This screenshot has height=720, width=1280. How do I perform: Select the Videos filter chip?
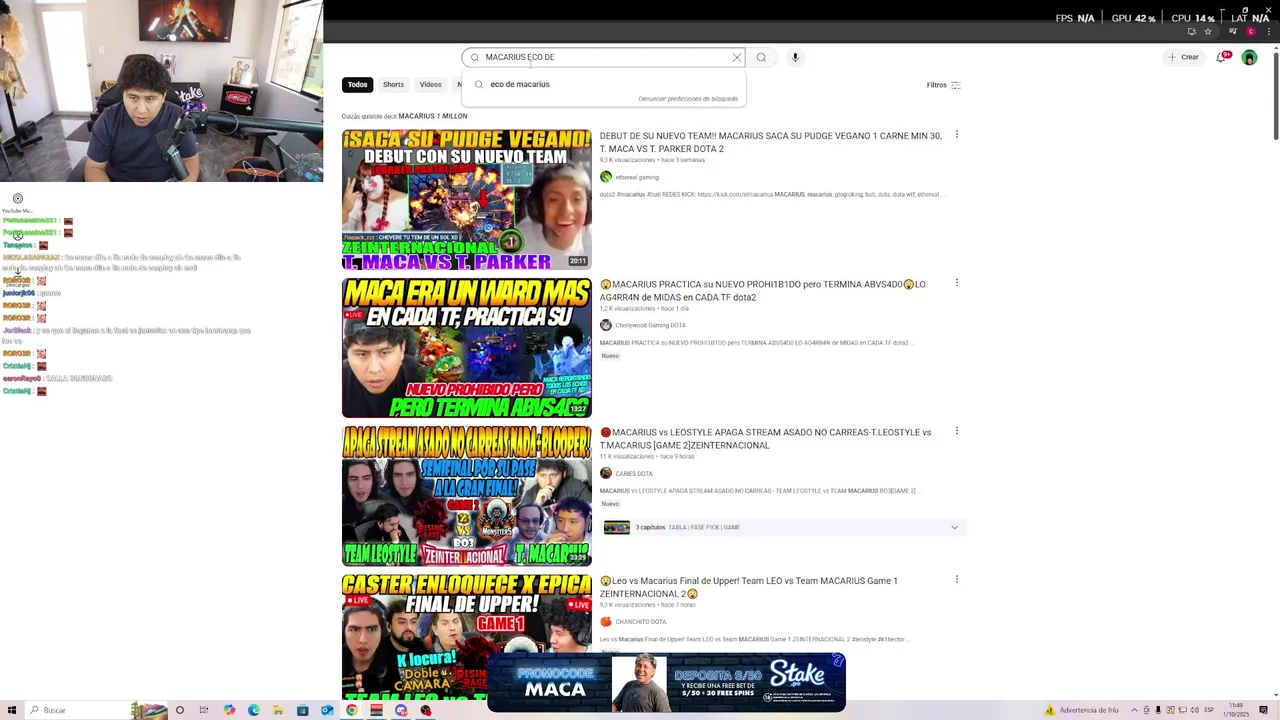(431, 85)
